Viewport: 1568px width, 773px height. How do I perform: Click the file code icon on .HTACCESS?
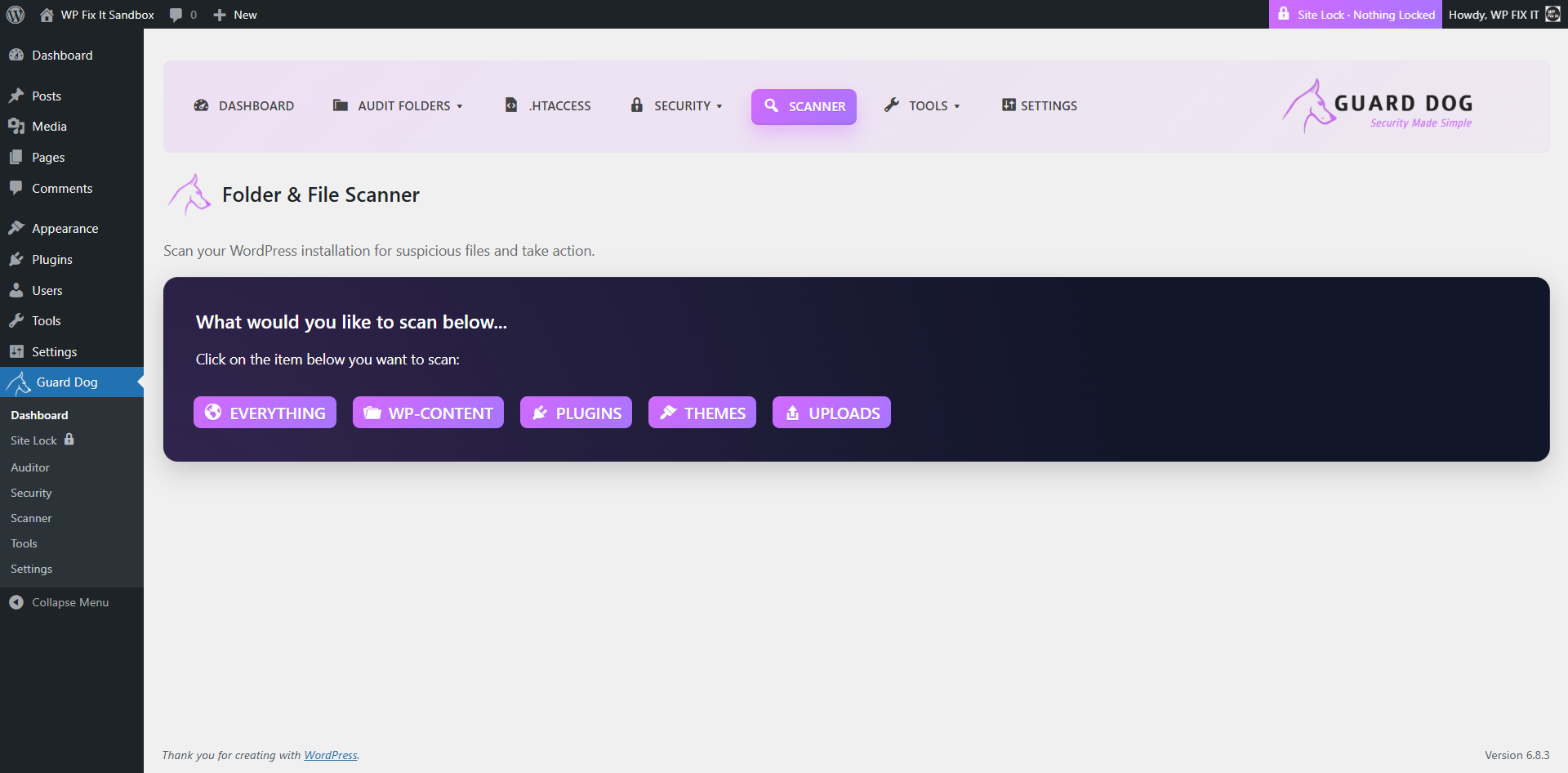click(511, 105)
